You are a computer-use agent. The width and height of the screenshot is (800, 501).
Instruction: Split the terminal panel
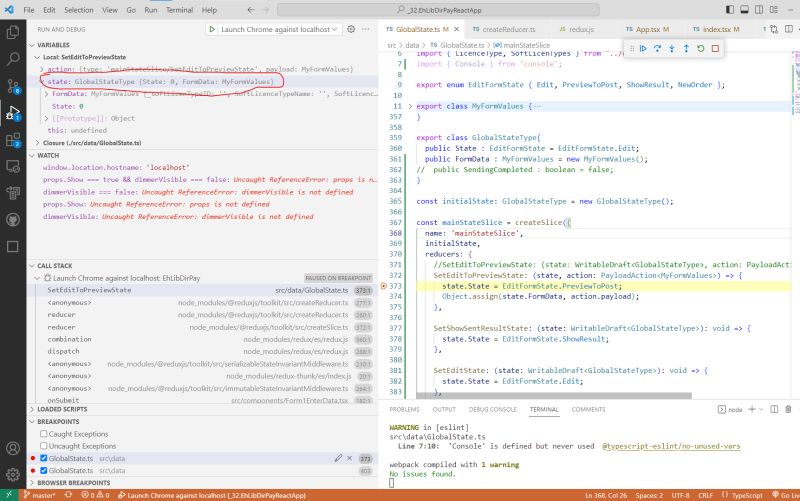coord(774,409)
